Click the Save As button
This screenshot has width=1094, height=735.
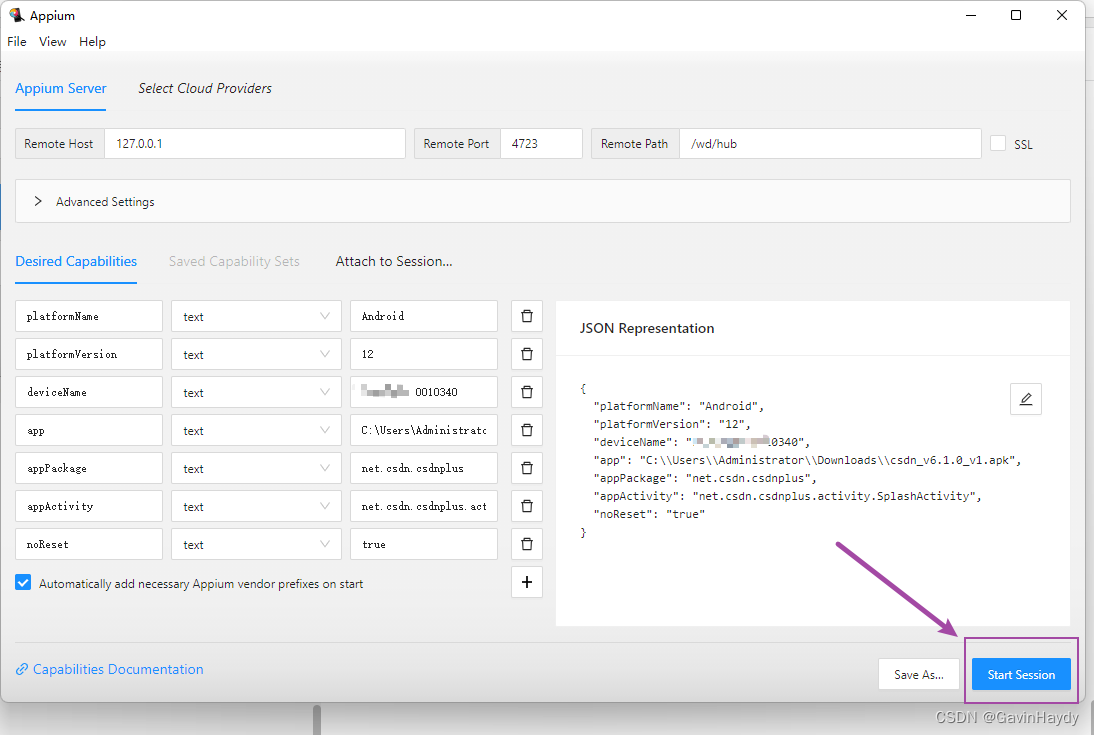coord(919,674)
